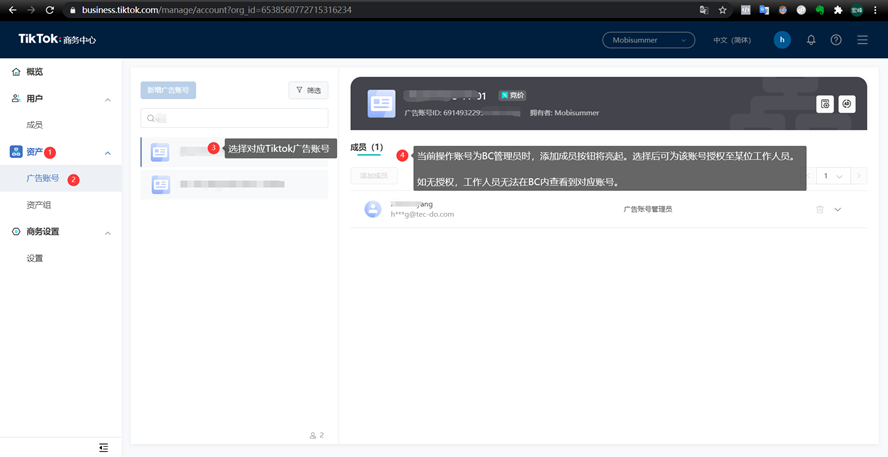Screen dimensions: 888x457
Task: Click the blue user avatar 'h'
Action: pos(782,40)
